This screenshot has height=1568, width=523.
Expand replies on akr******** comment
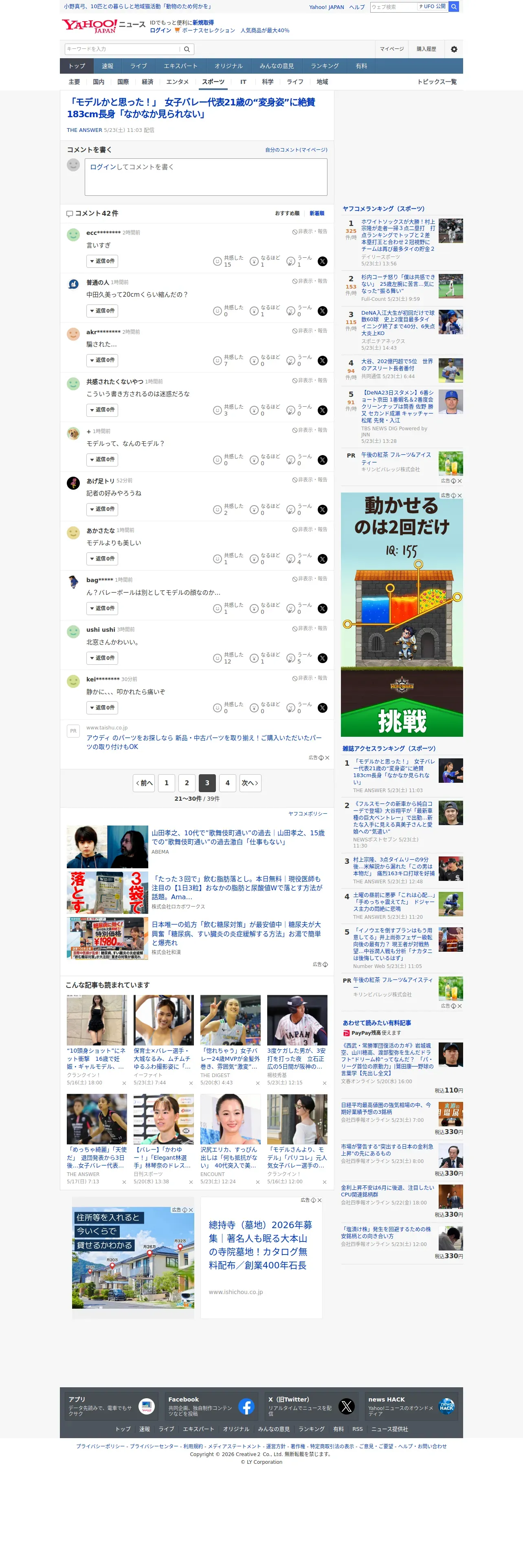tap(102, 360)
